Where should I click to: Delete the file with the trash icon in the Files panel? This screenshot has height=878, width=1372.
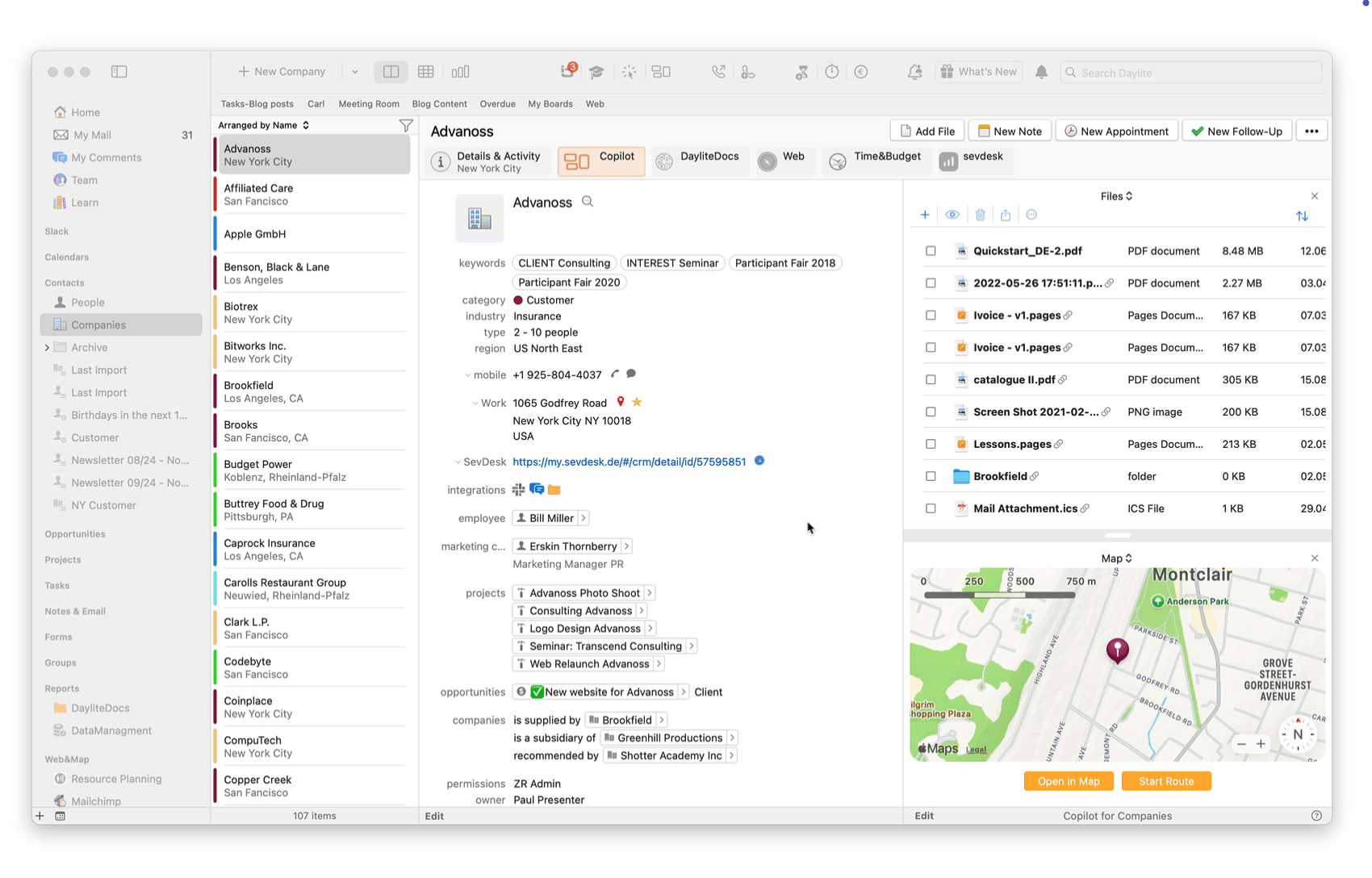(980, 215)
